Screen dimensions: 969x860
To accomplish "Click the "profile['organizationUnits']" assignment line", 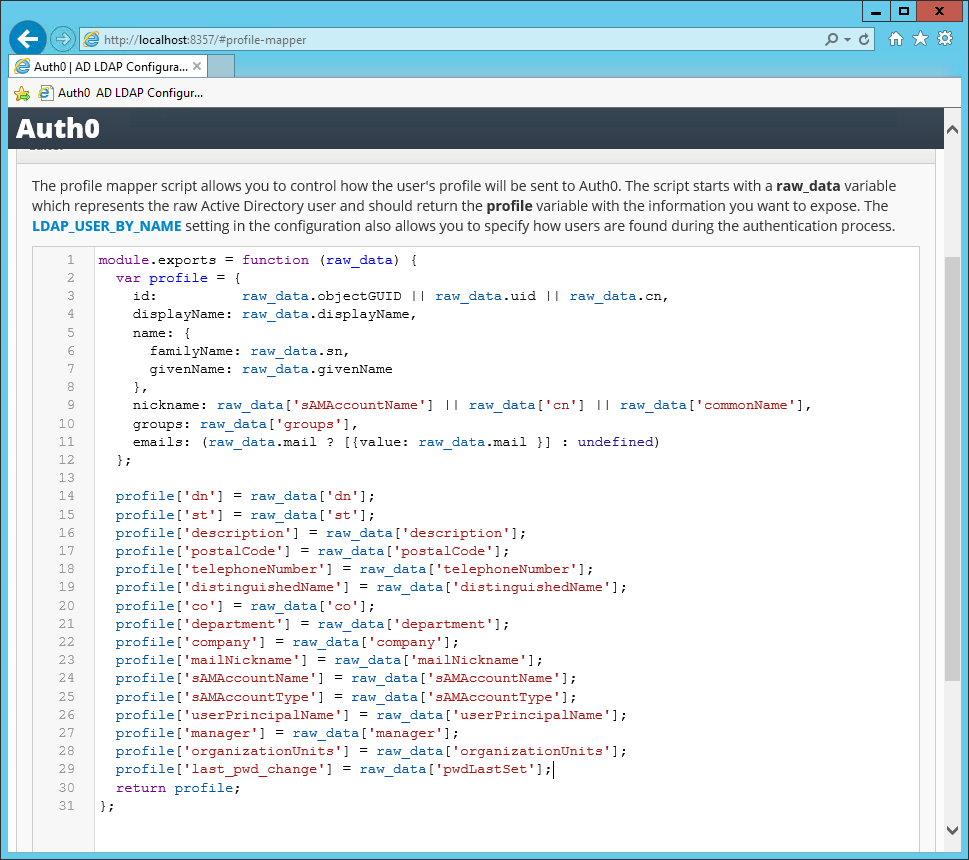I will click(371, 751).
